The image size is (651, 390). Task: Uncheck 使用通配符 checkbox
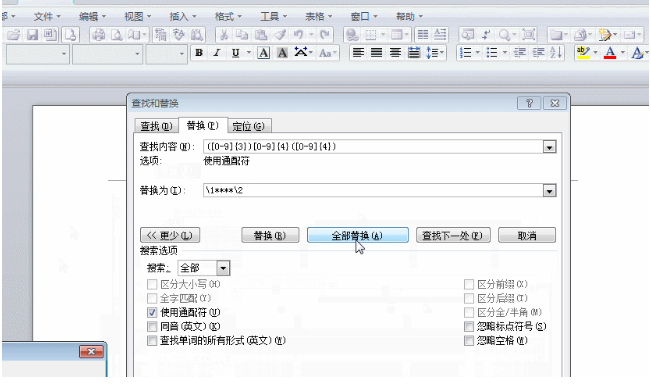(x=152, y=312)
